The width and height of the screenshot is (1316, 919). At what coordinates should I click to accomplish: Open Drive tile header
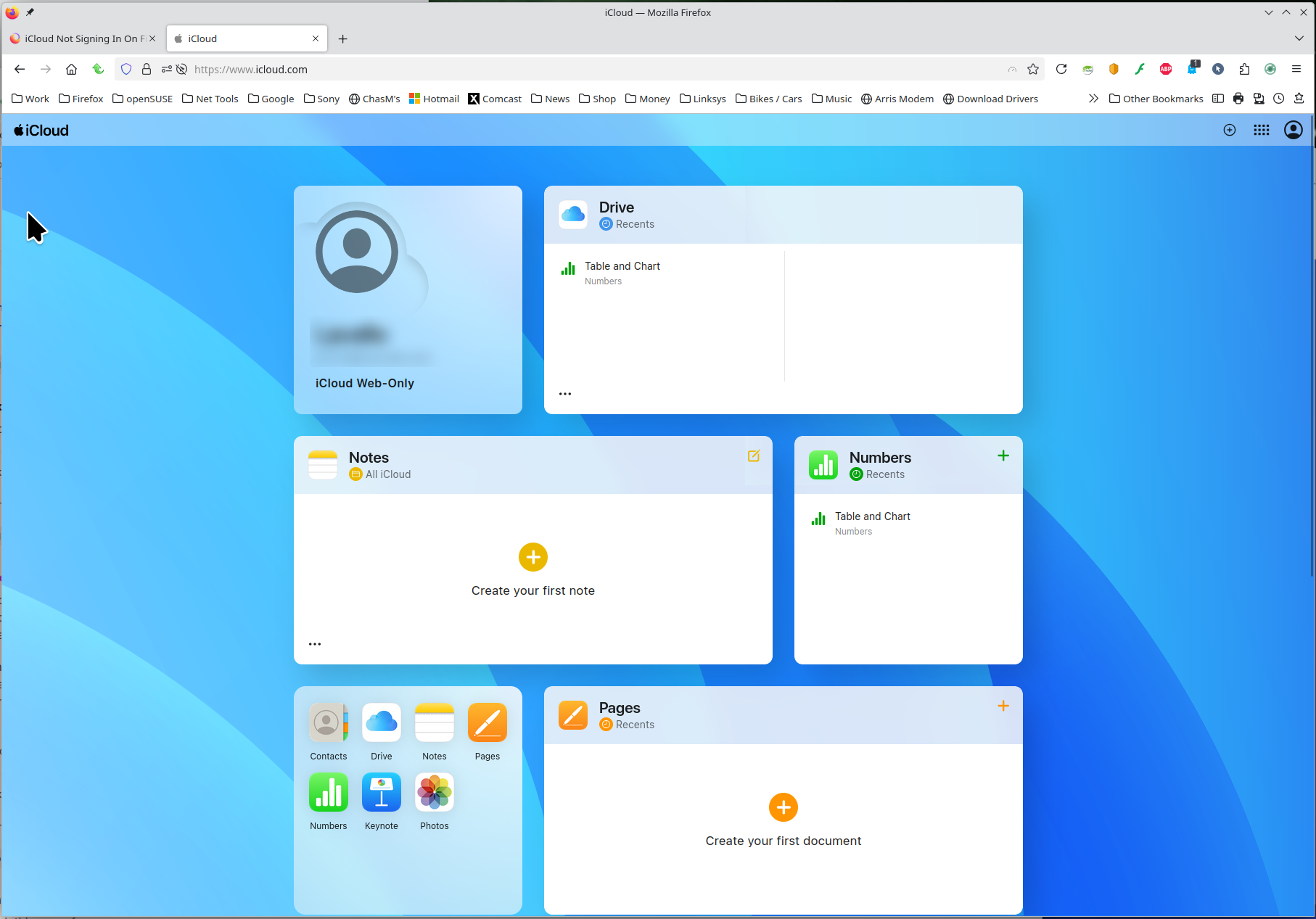pyautogui.click(x=784, y=215)
